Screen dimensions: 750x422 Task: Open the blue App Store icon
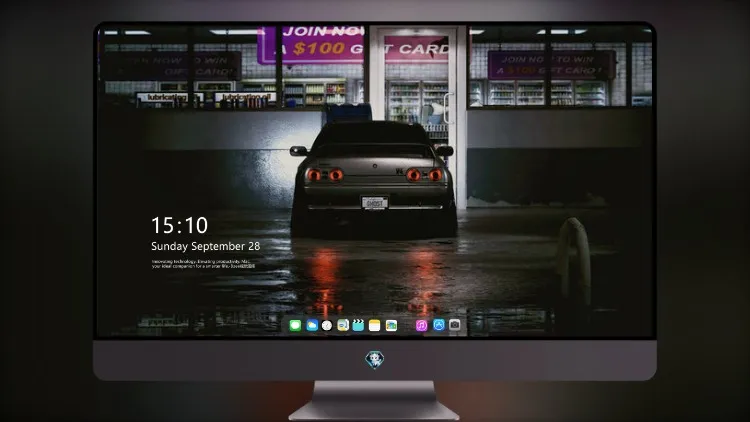point(439,325)
